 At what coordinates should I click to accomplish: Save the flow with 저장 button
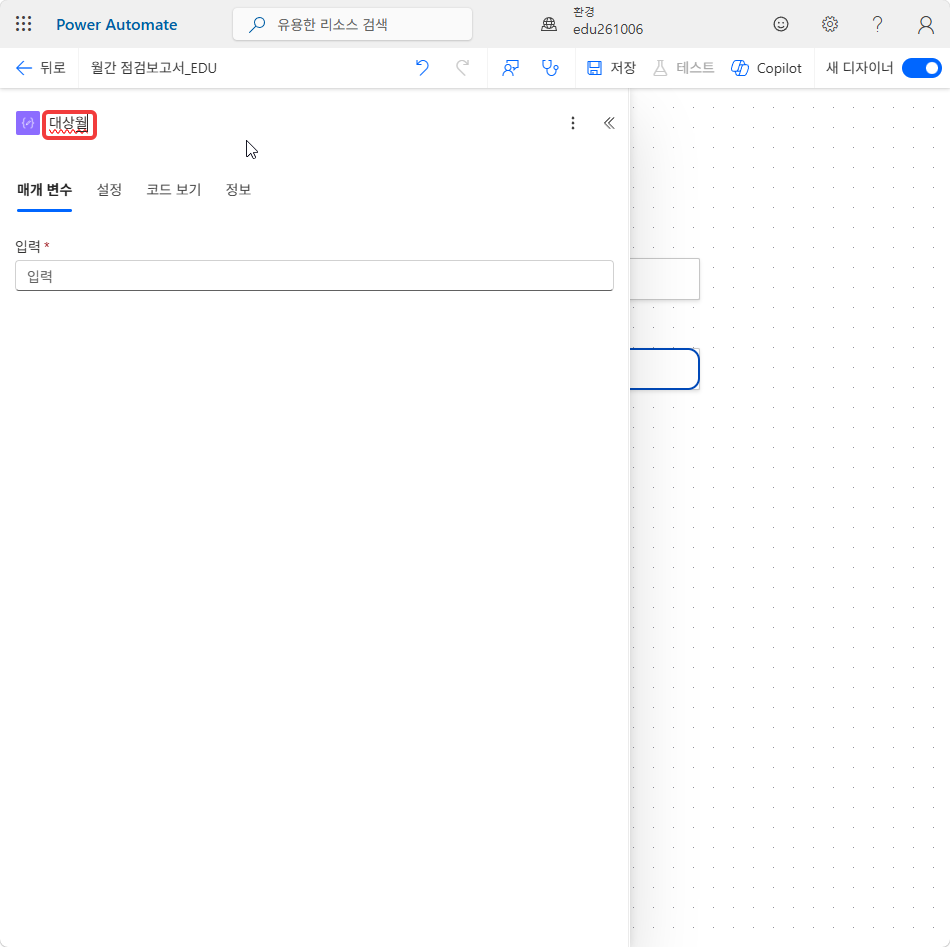pos(611,68)
